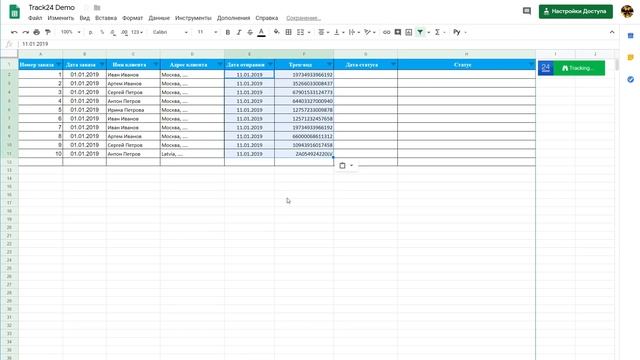640x360 pixels.
Task: Click the green Tracking button
Action: click(579, 68)
